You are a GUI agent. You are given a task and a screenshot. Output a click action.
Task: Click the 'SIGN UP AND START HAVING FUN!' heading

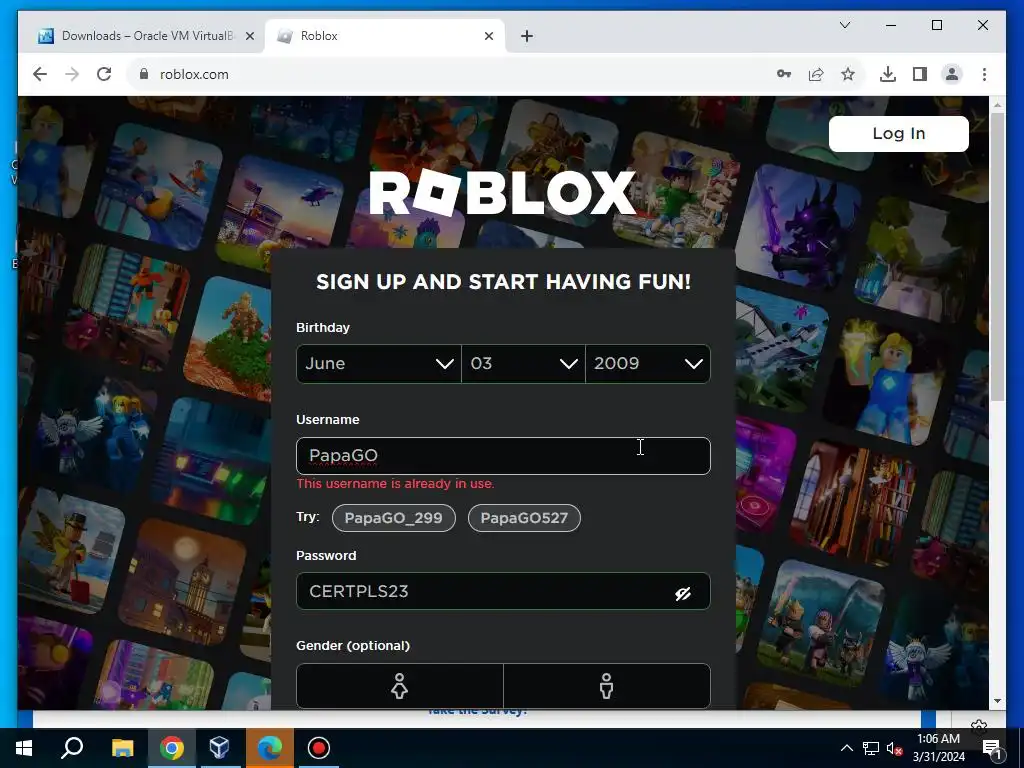point(503,281)
